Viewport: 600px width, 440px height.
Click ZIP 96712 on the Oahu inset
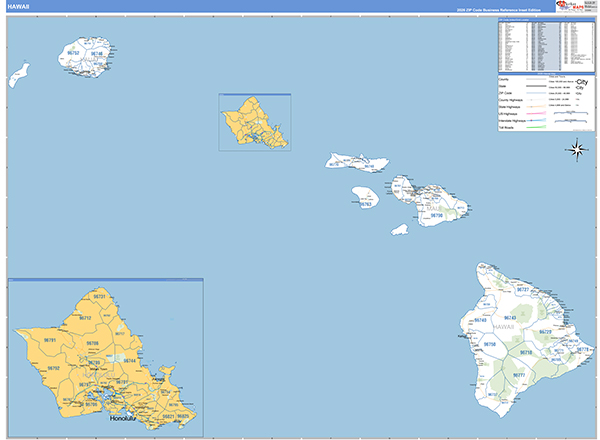point(85,318)
